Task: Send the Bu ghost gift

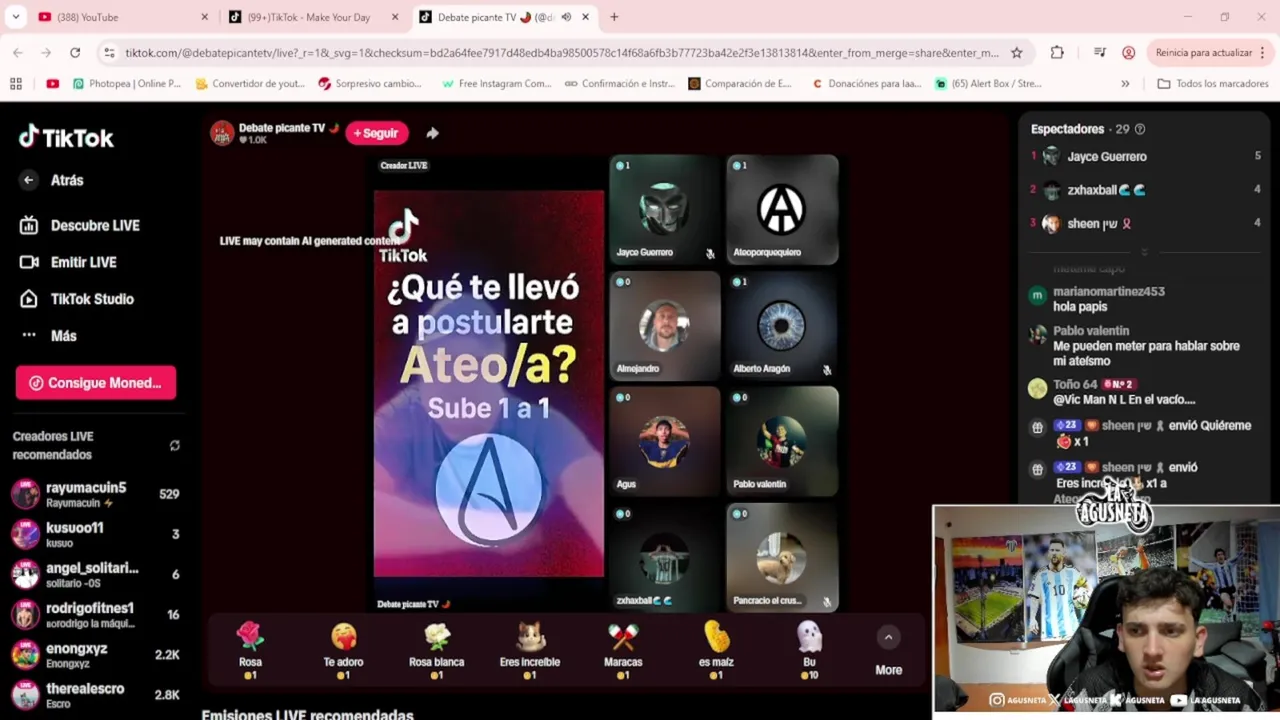Action: click(809, 651)
